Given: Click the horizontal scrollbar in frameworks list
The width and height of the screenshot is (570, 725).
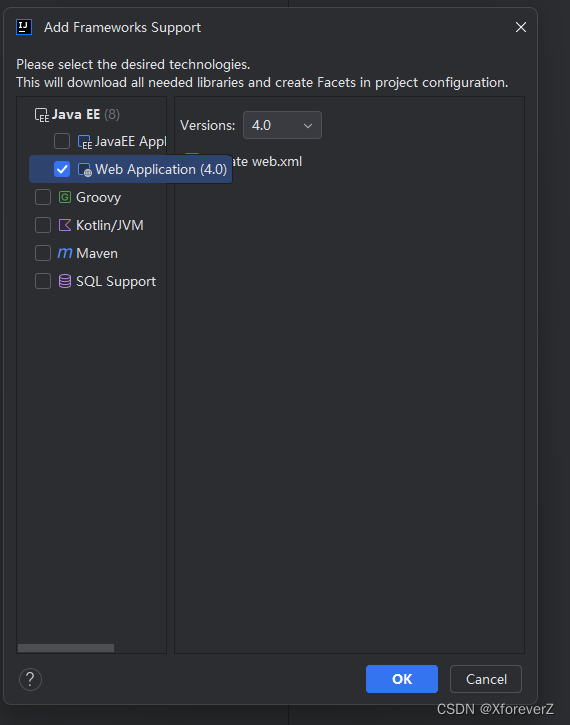Looking at the screenshot, I should [66, 648].
